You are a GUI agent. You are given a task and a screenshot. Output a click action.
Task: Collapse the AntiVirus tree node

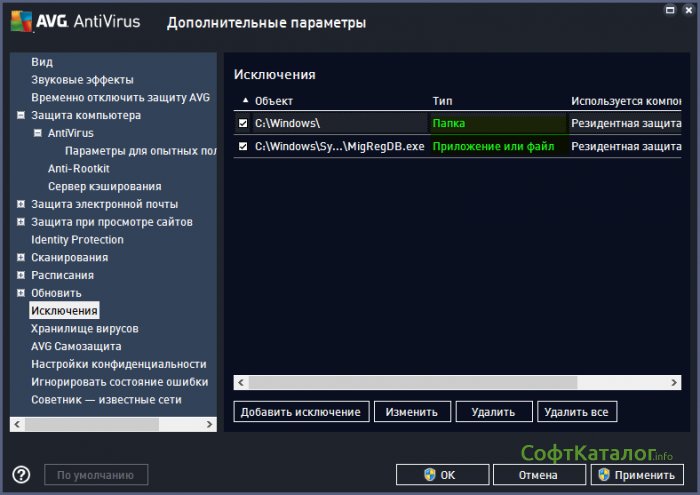coord(37,133)
